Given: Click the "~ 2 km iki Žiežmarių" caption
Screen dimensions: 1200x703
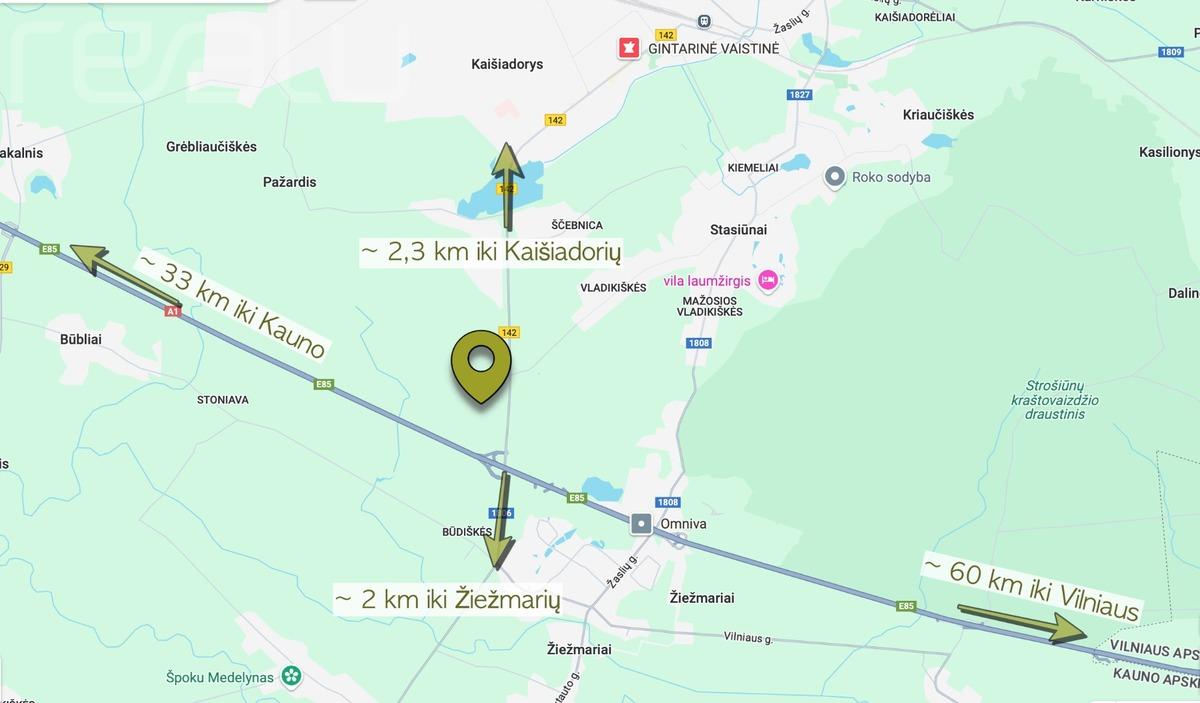Looking at the screenshot, I should click(447, 599).
